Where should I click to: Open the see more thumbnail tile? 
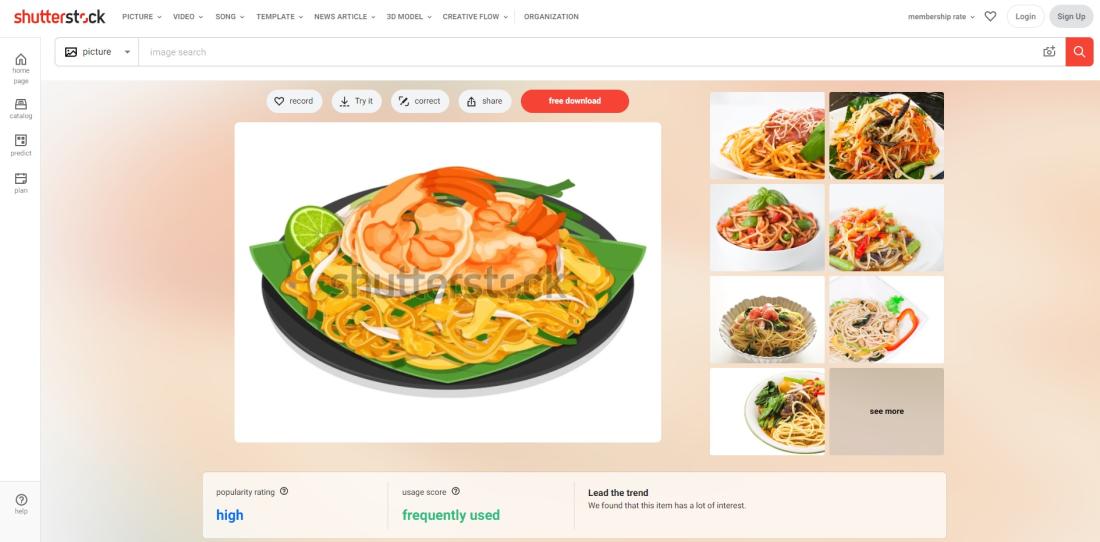(x=887, y=412)
